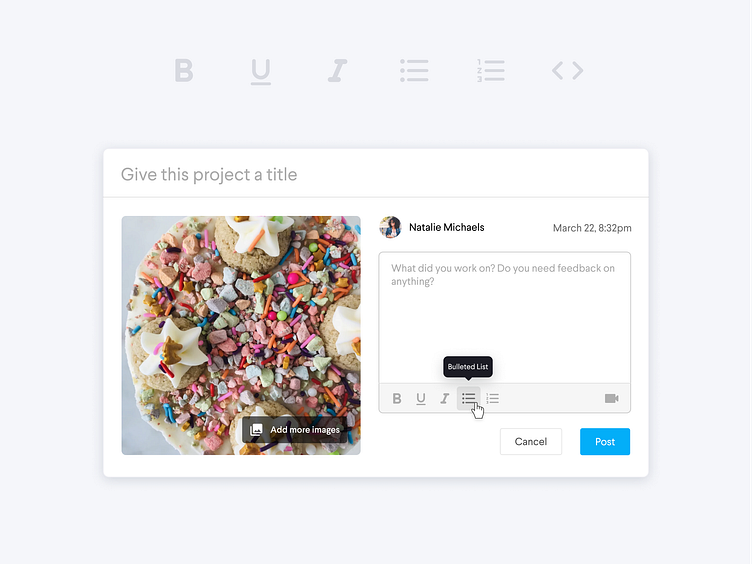The height and width of the screenshot is (564, 752).
Task: Click the Cancel button
Action: (x=530, y=441)
